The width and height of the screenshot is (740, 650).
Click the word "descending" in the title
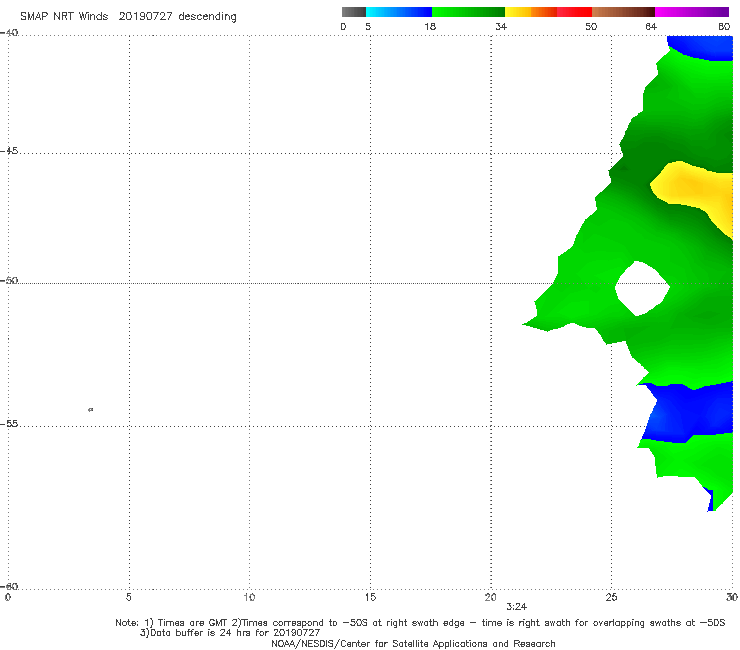point(208,17)
